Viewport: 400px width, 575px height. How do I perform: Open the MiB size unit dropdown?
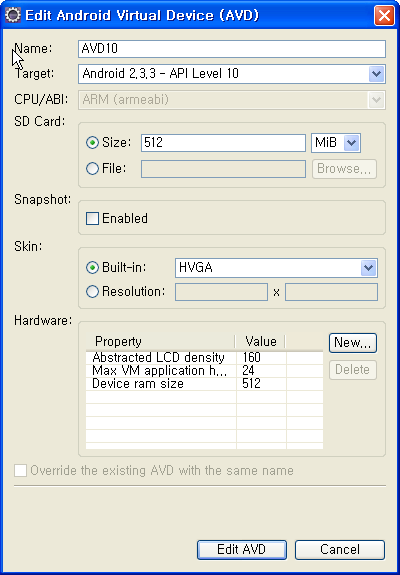(336, 143)
